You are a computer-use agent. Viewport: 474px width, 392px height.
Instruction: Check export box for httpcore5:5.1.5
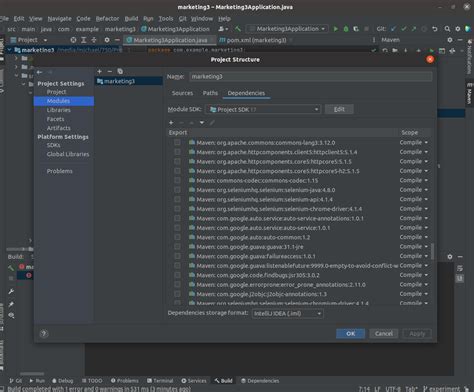(x=177, y=161)
